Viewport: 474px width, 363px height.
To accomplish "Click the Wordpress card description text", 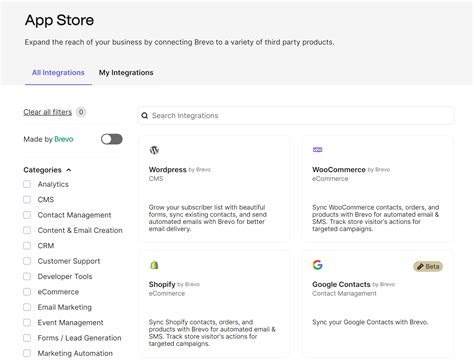I will tap(207, 218).
